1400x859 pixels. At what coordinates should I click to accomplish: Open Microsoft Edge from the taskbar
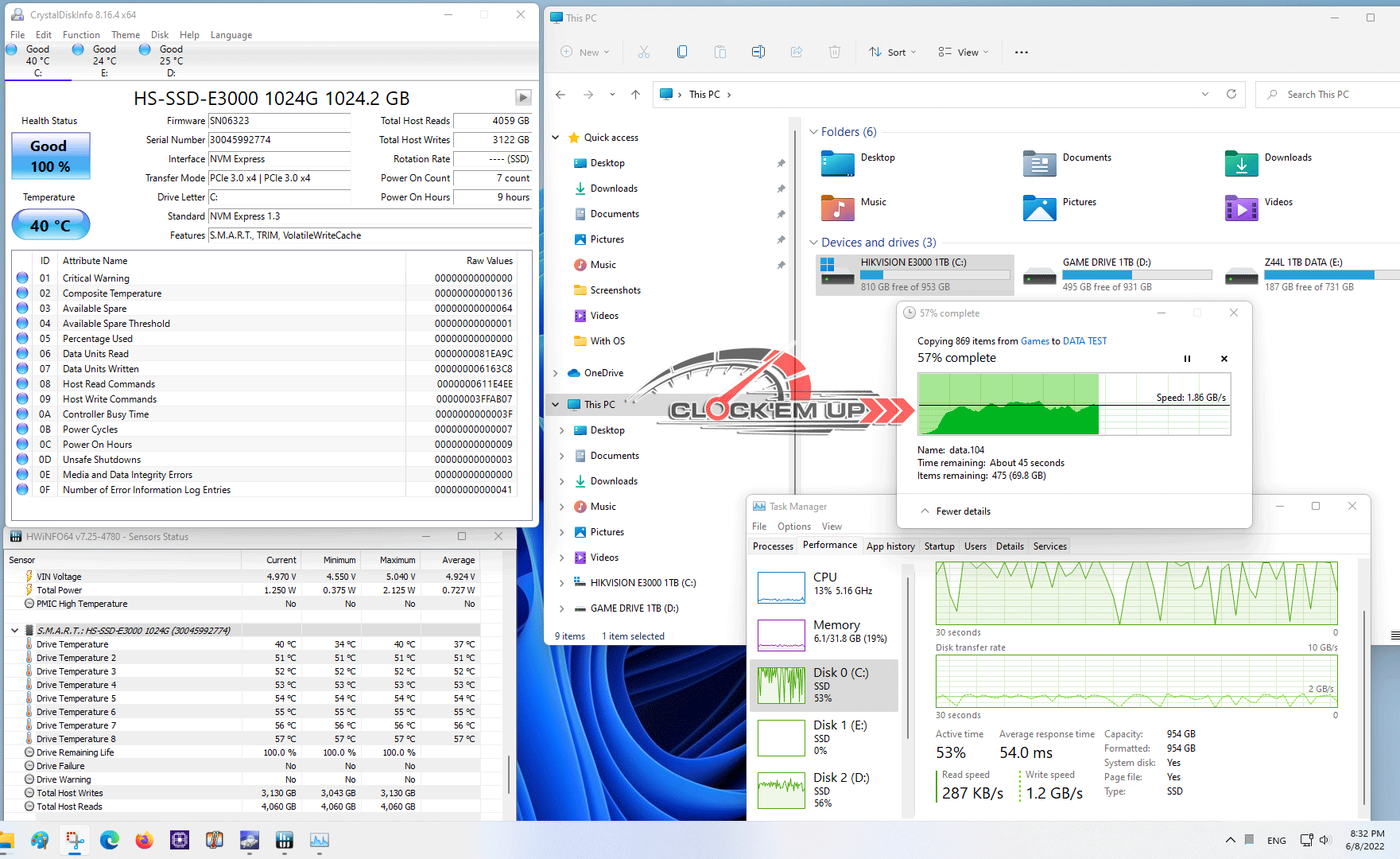click(x=110, y=840)
